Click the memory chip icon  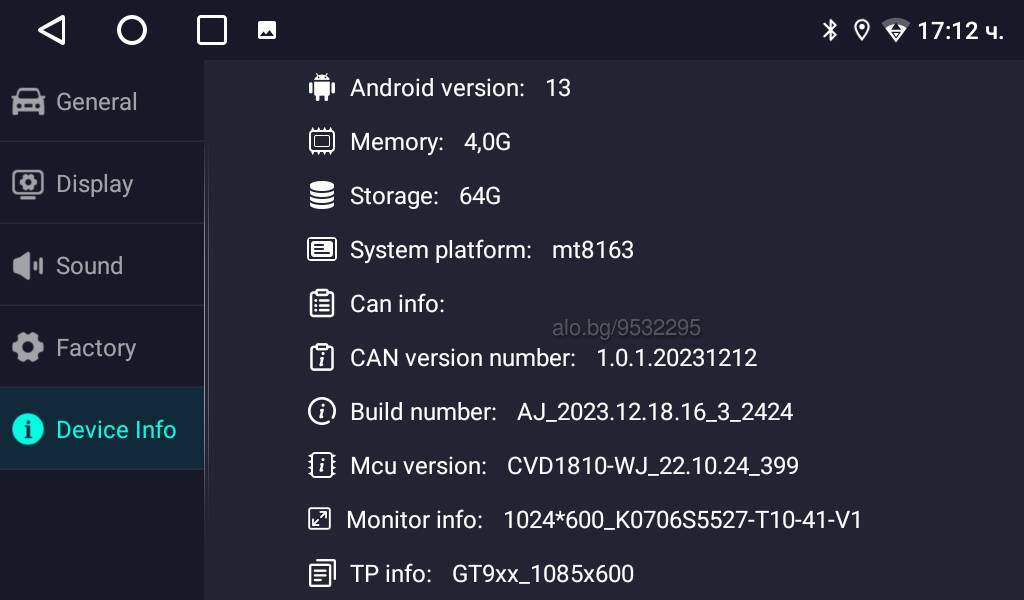click(x=322, y=142)
